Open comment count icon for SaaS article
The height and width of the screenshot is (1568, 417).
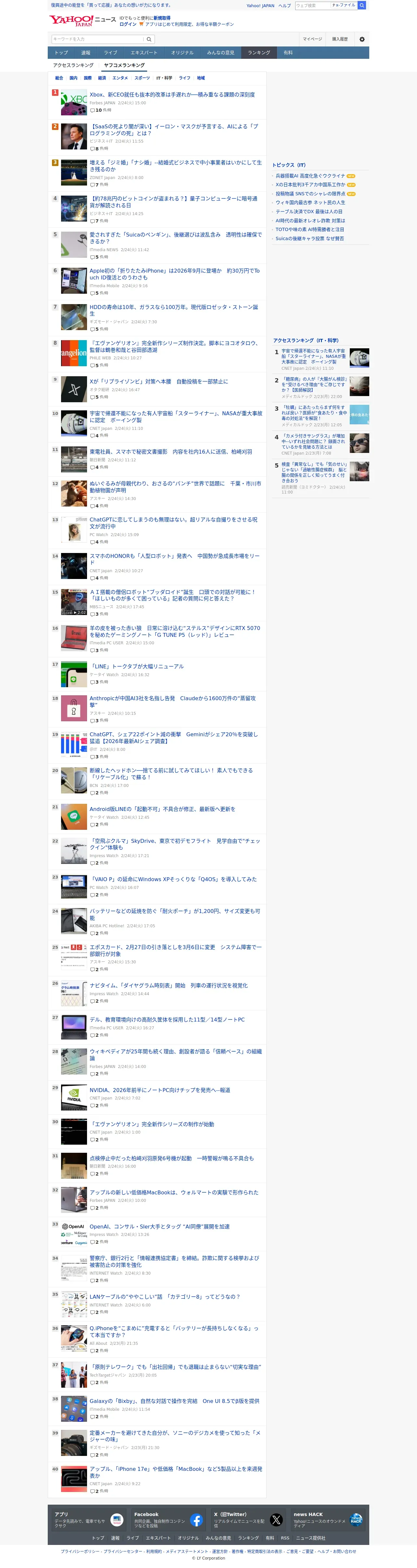point(93,148)
